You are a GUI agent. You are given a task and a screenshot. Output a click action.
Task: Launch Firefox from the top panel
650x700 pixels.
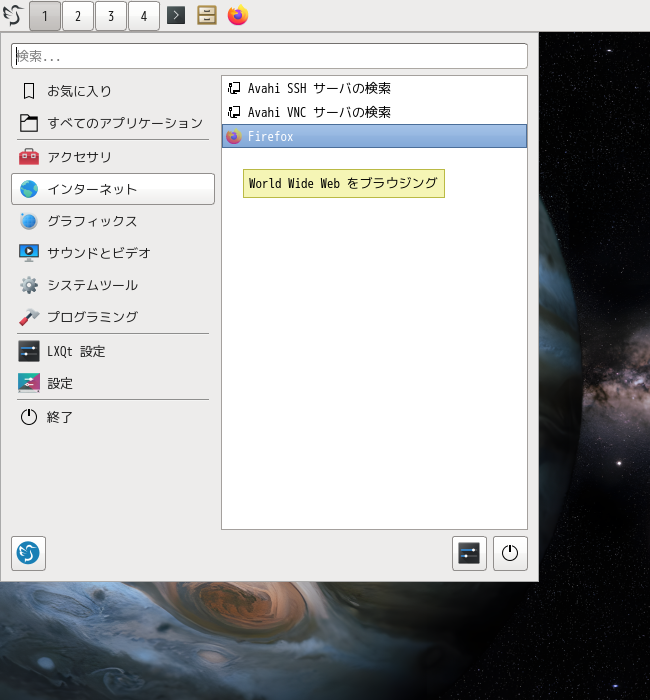coord(238,15)
